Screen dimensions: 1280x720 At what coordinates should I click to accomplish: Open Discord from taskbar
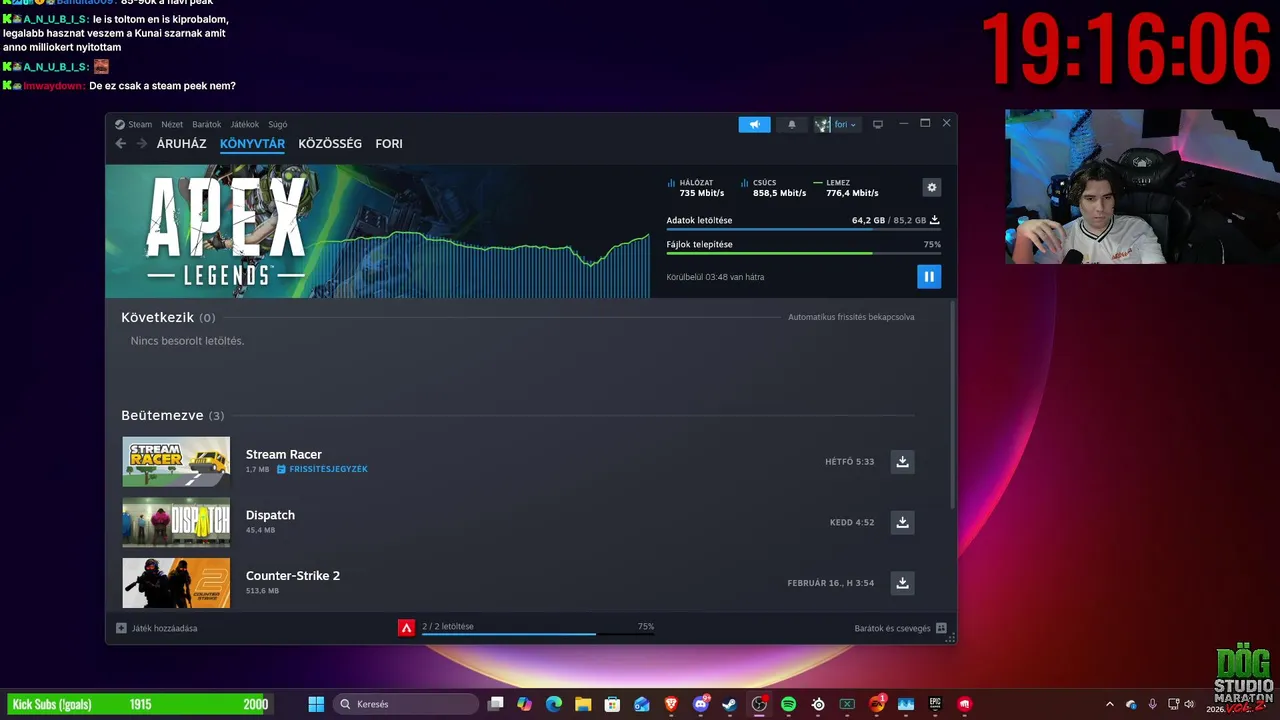coord(701,704)
